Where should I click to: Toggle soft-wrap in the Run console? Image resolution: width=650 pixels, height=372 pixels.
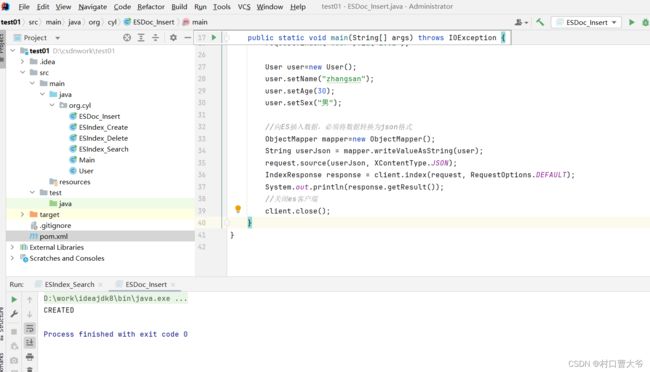(29, 328)
